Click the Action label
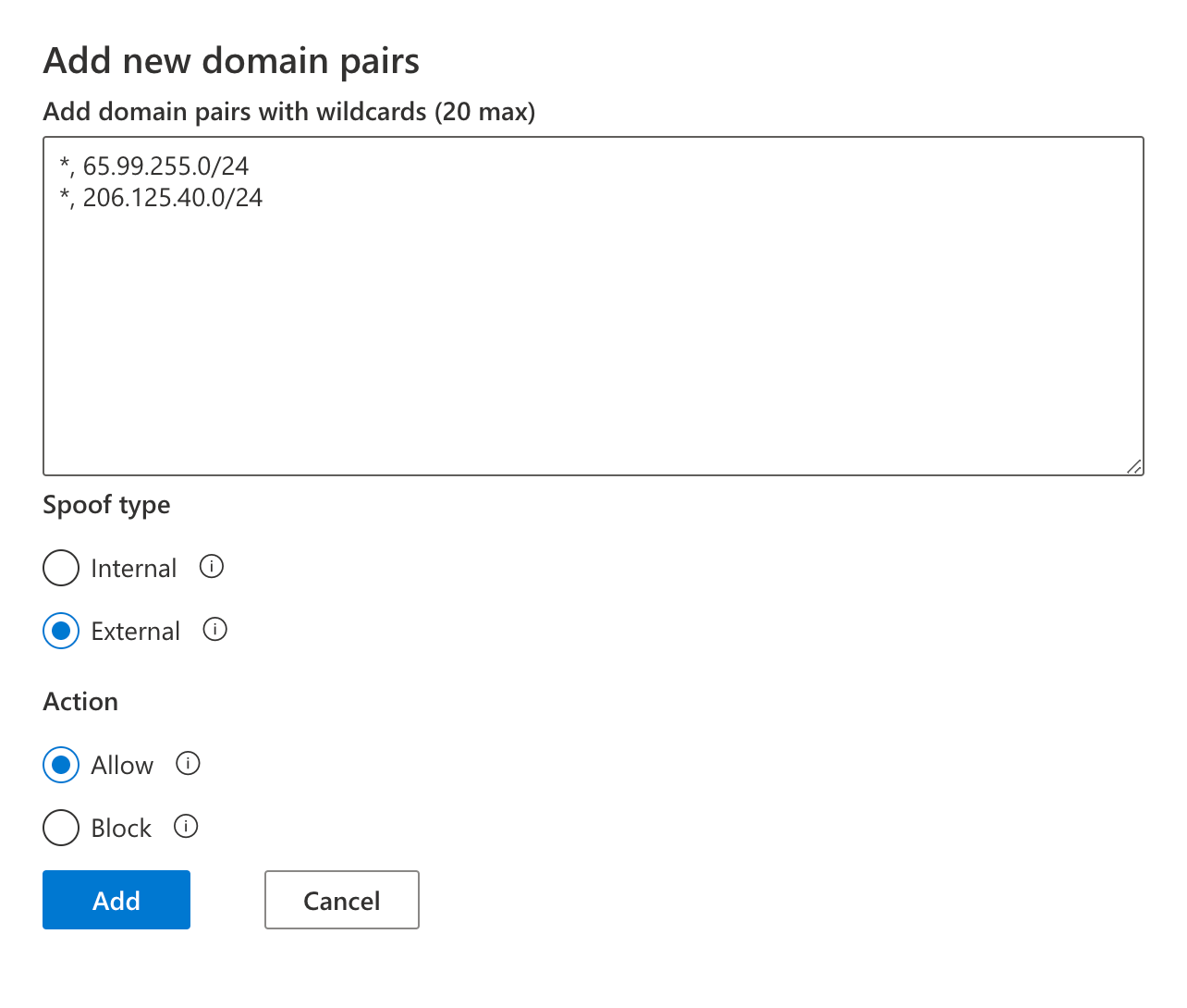 click(80, 701)
